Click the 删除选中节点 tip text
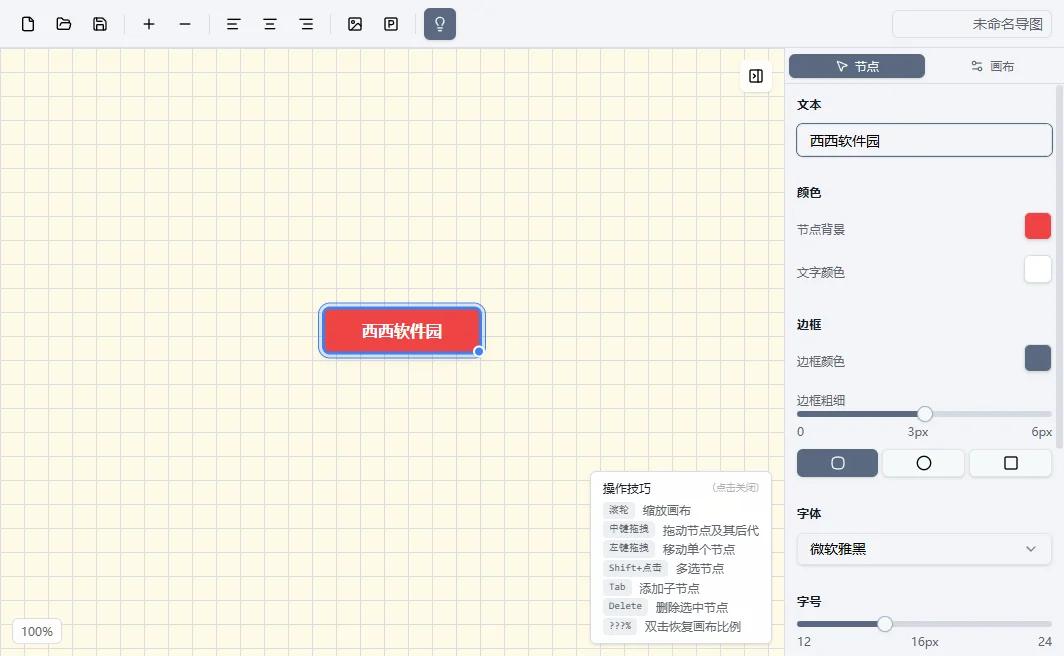 pyautogui.click(x=691, y=607)
